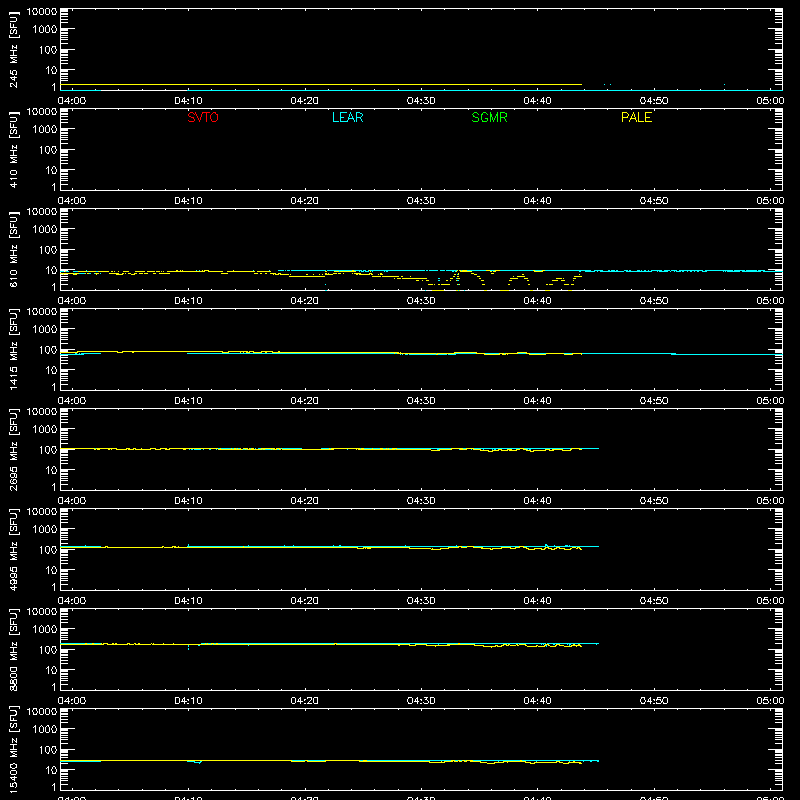The width and height of the screenshot is (800, 800).
Task: Select the 1415 MHz [SFU] axis title
Action: coord(13,350)
